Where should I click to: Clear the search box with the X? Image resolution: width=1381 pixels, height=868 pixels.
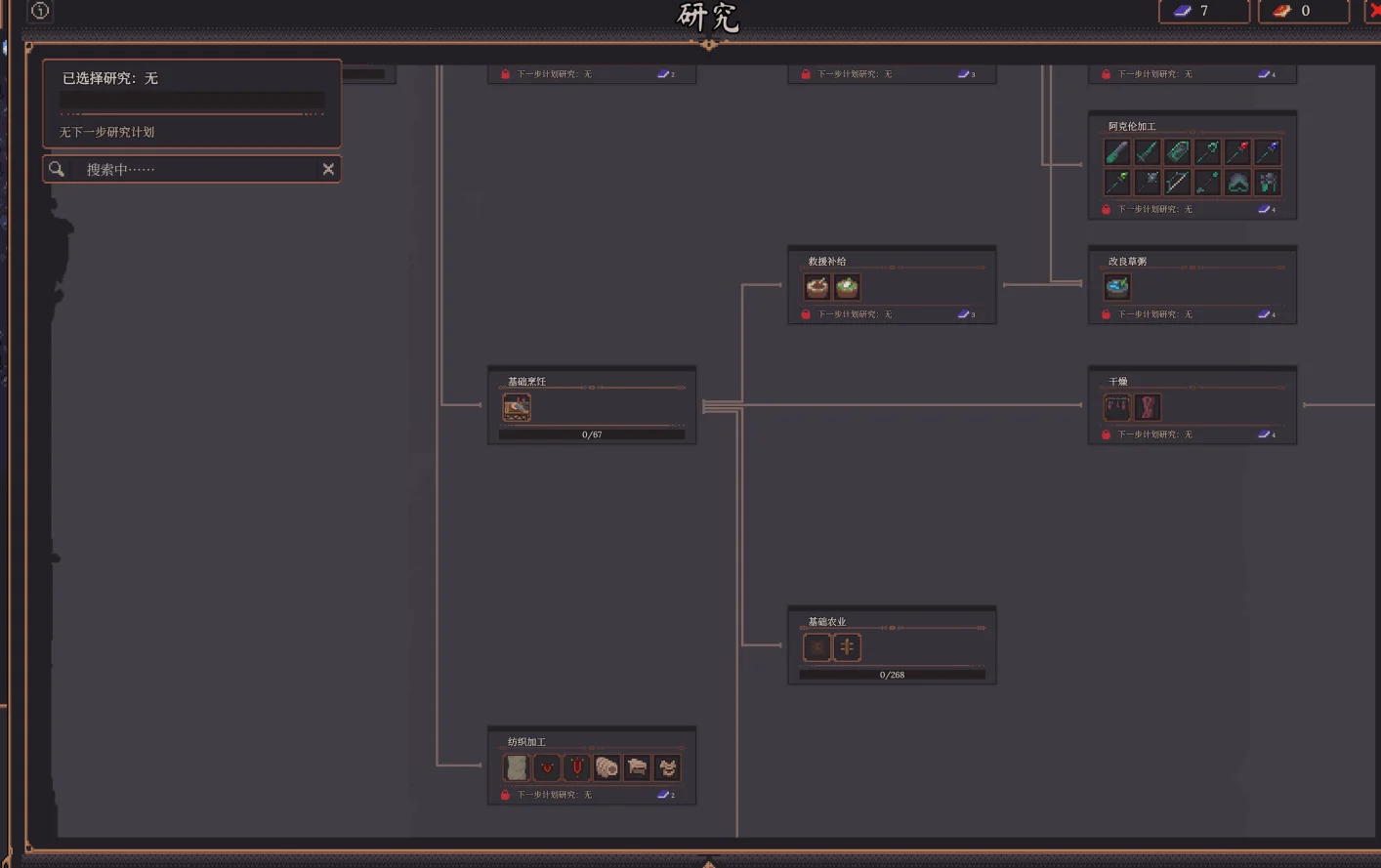point(328,169)
